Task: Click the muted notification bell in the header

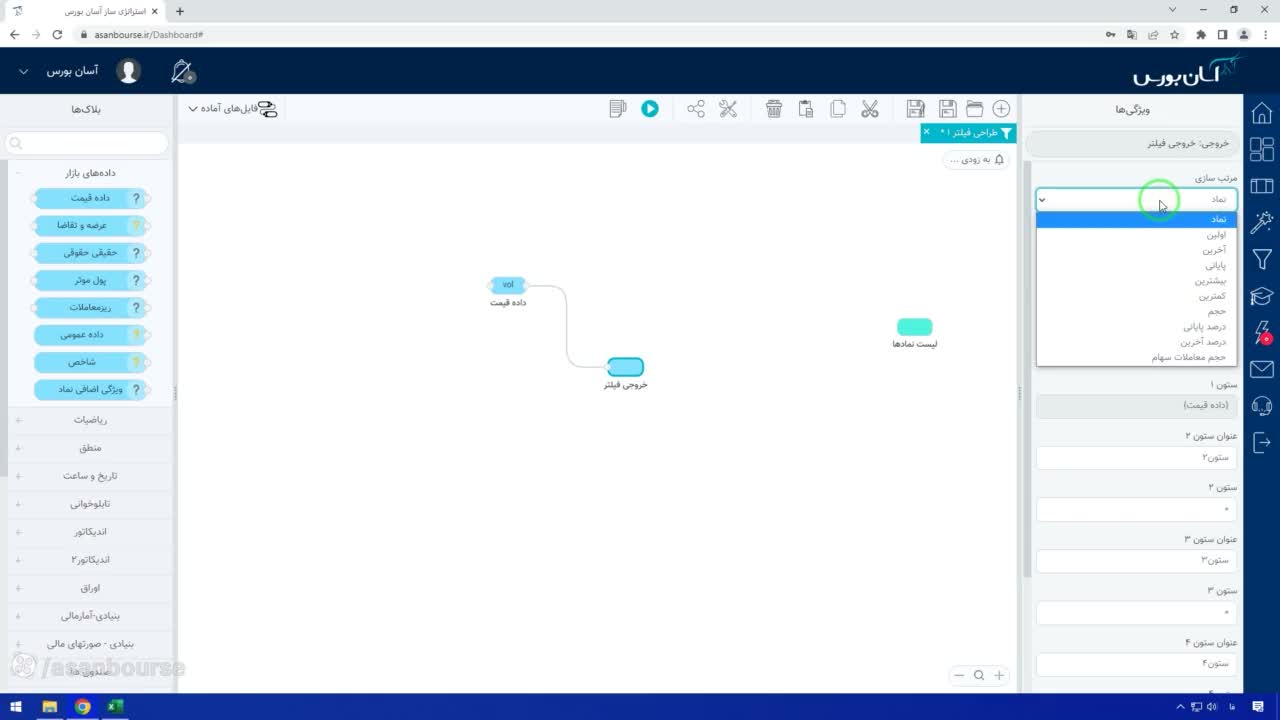Action: [182, 71]
